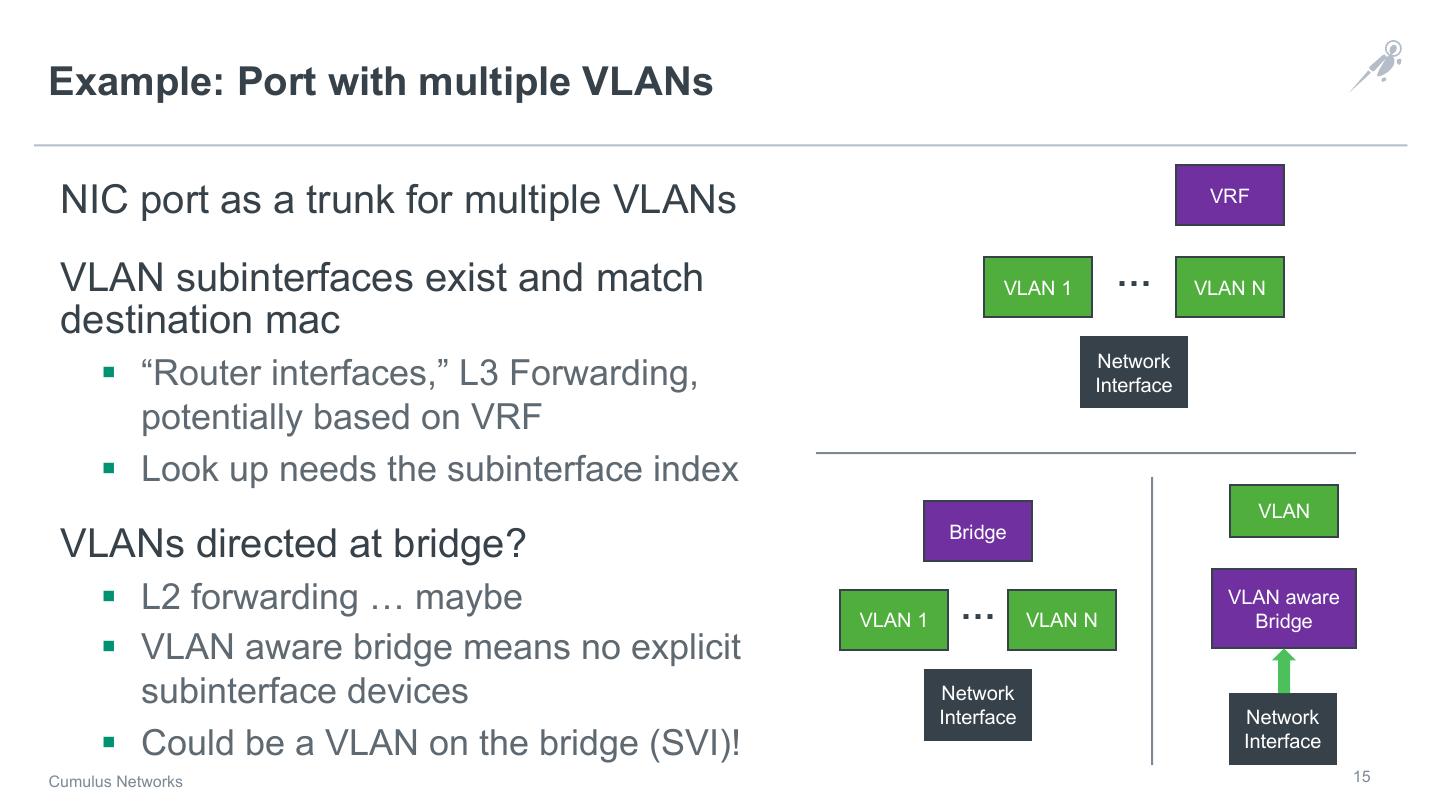1440x810 pixels.
Task: Click the Cumulus rocket-turtle logo icon
Action: (x=1379, y=65)
